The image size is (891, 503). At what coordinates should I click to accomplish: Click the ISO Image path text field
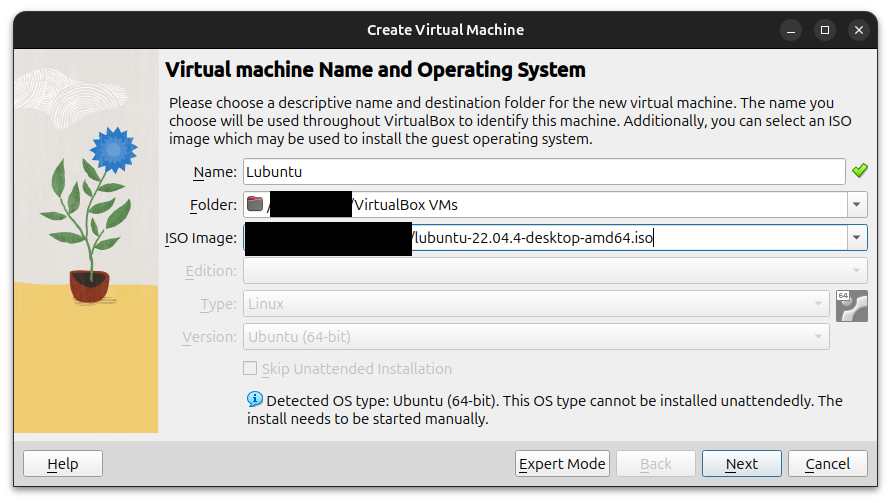coord(546,238)
